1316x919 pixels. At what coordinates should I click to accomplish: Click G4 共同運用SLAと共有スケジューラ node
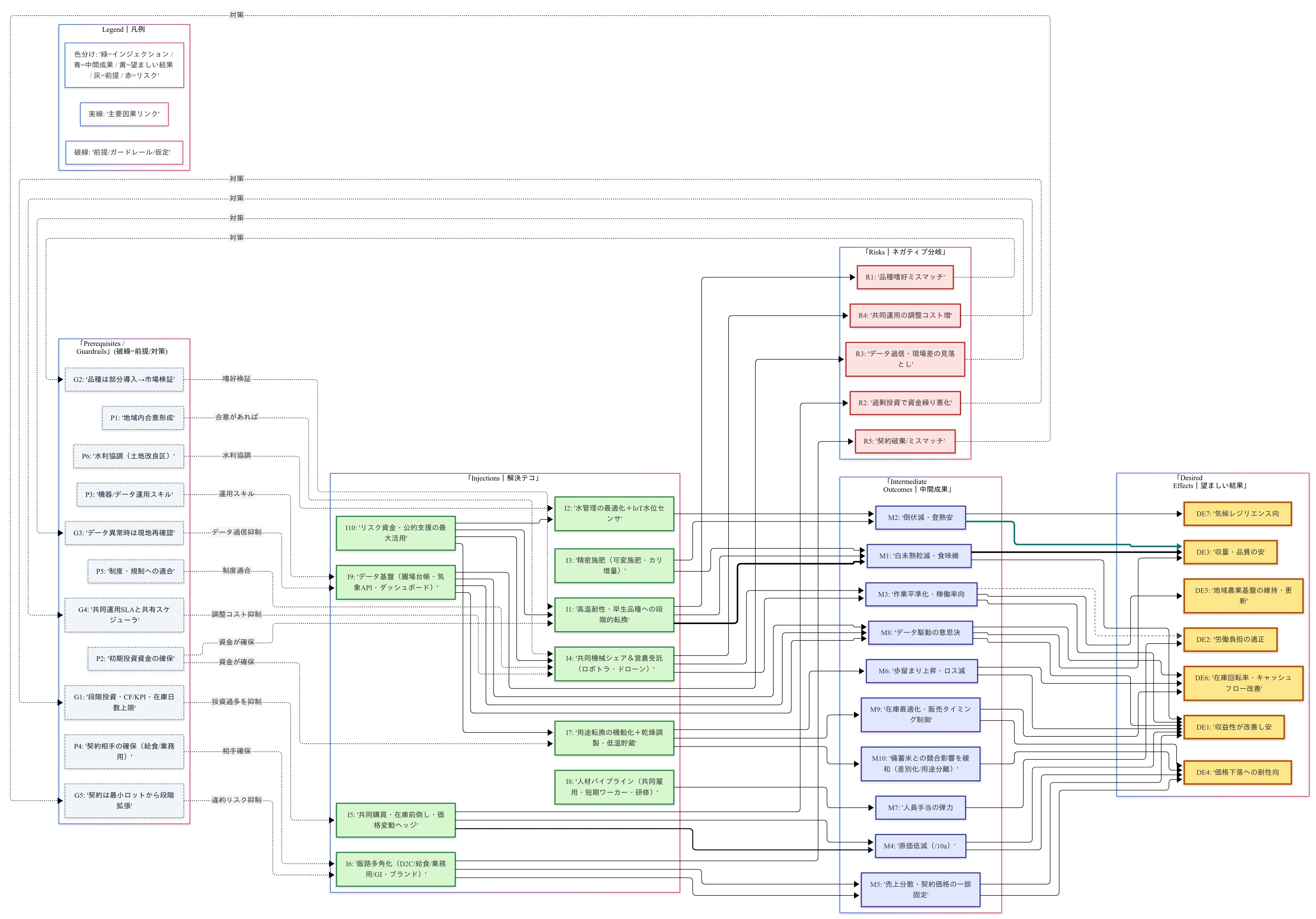pos(124,615)
